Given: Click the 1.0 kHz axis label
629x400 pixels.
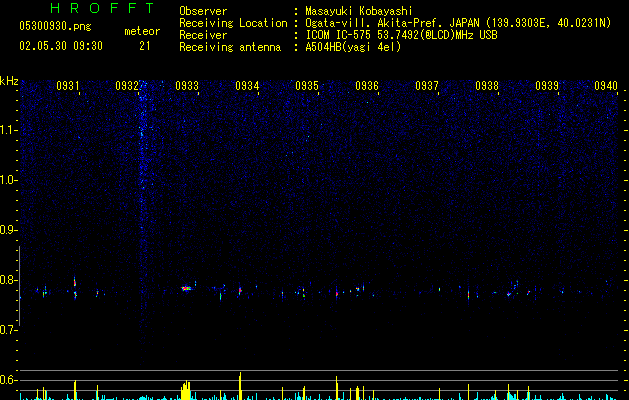Looking at the screenshot, I should (9, 180).
